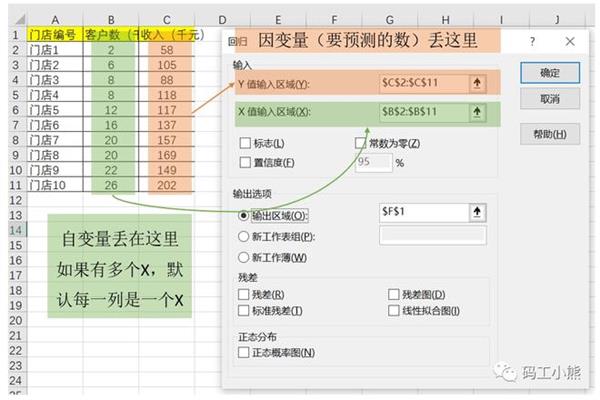Select customer count cell with value 16
The width and height of the screenshot is (600, 400).
(111, 125)
